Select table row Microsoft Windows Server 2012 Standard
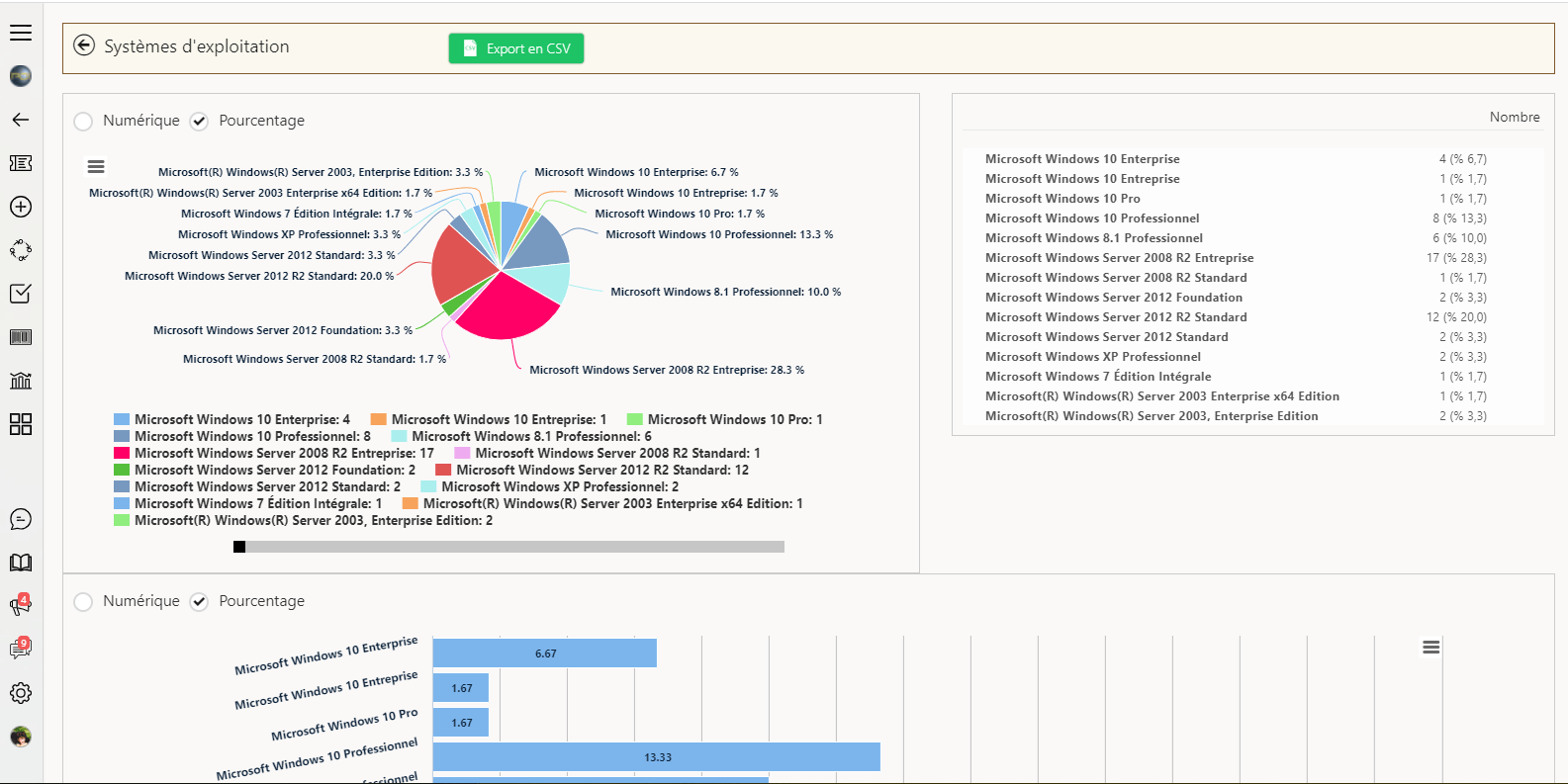 [1252, 336]
